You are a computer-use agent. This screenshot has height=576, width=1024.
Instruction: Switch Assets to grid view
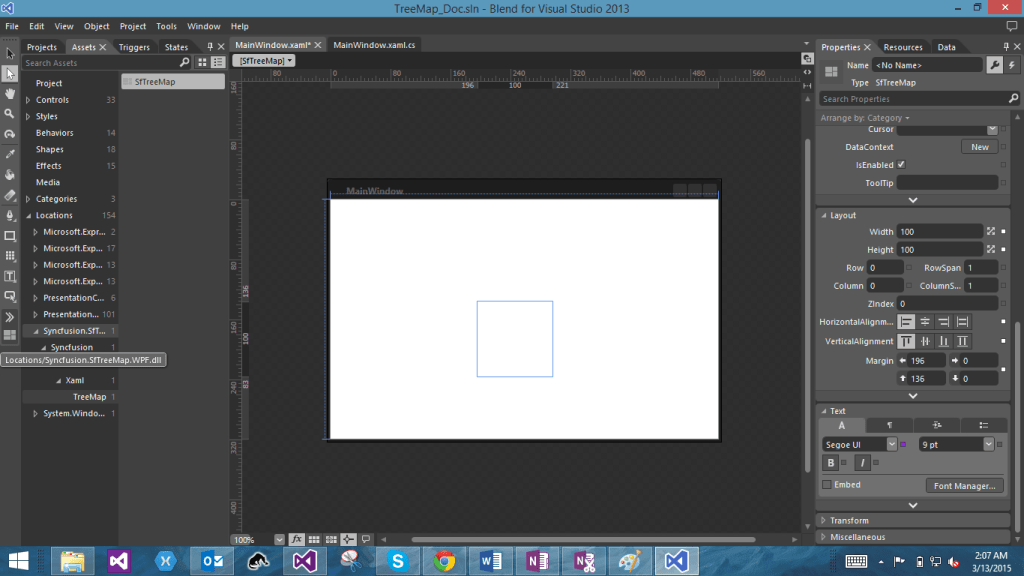pyautogui.click(x=202, y=63)
